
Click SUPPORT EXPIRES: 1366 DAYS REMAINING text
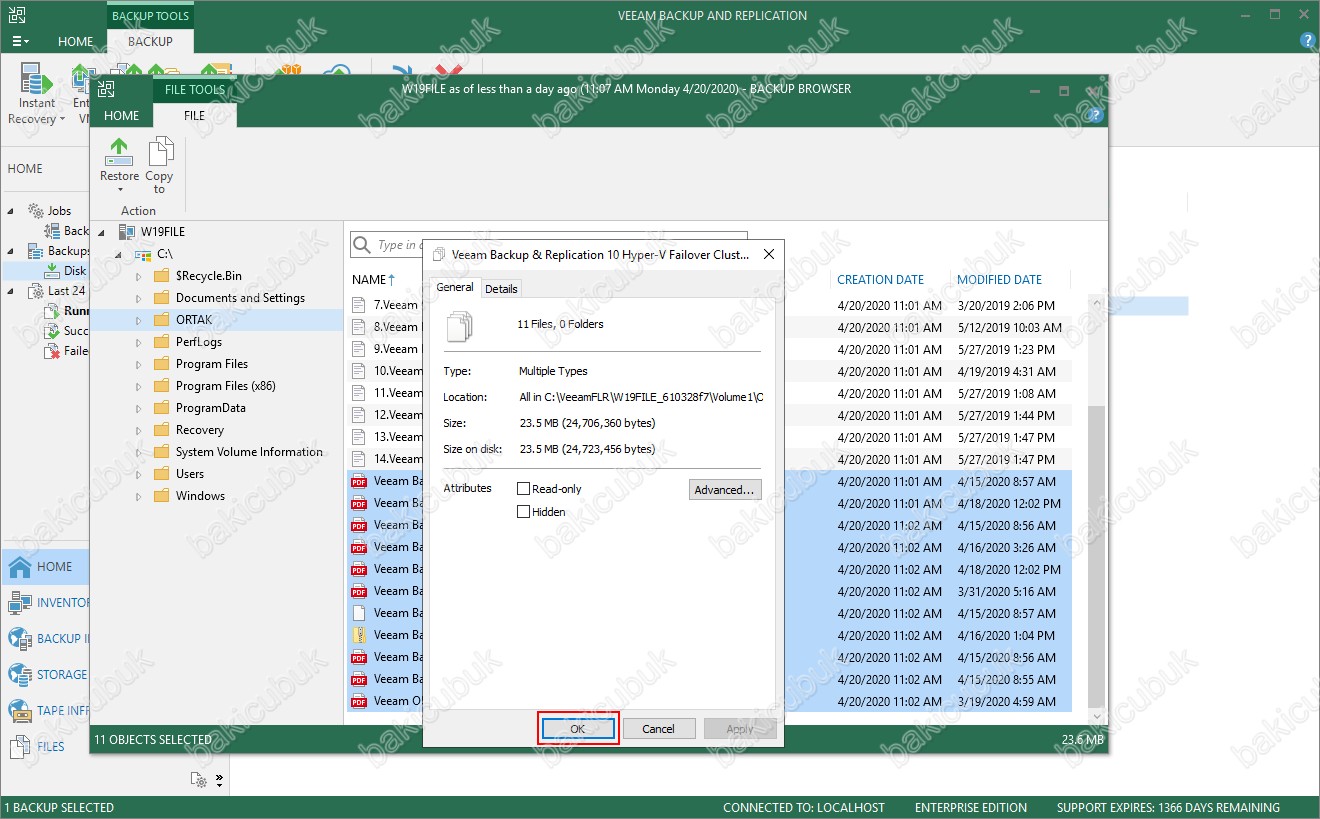coord(1168,808)
